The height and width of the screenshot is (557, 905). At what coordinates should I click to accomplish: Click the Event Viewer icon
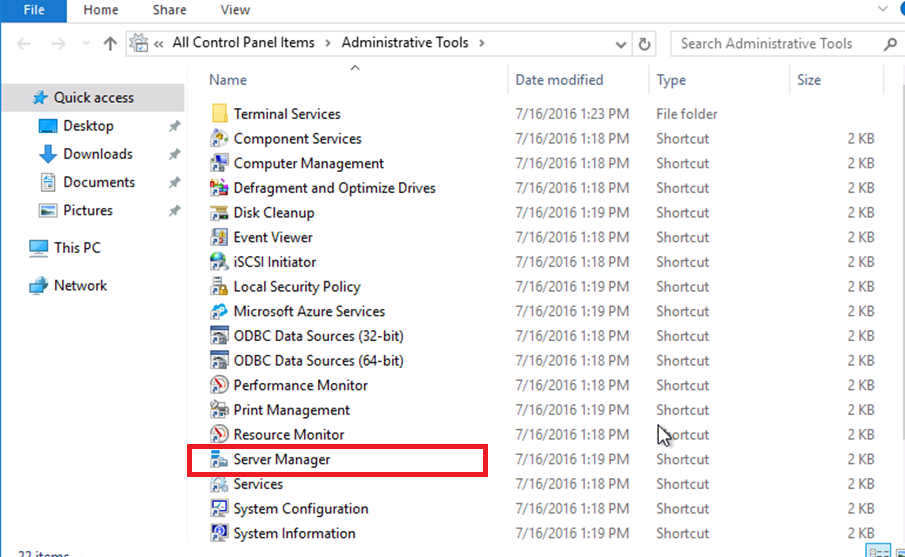tap(219, 237)
